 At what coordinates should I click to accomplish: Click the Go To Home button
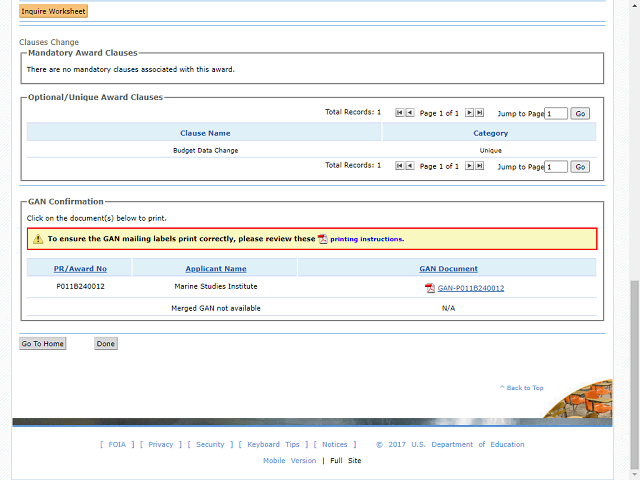[43, 344]
